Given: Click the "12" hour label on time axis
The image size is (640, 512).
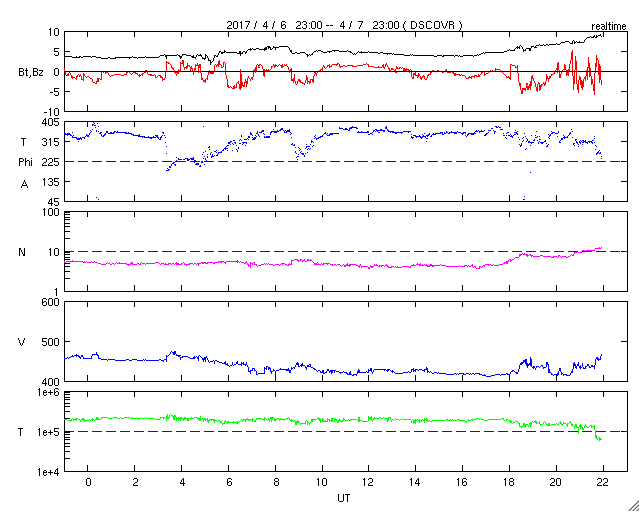Looking at the screenshot, I should 368,482.
